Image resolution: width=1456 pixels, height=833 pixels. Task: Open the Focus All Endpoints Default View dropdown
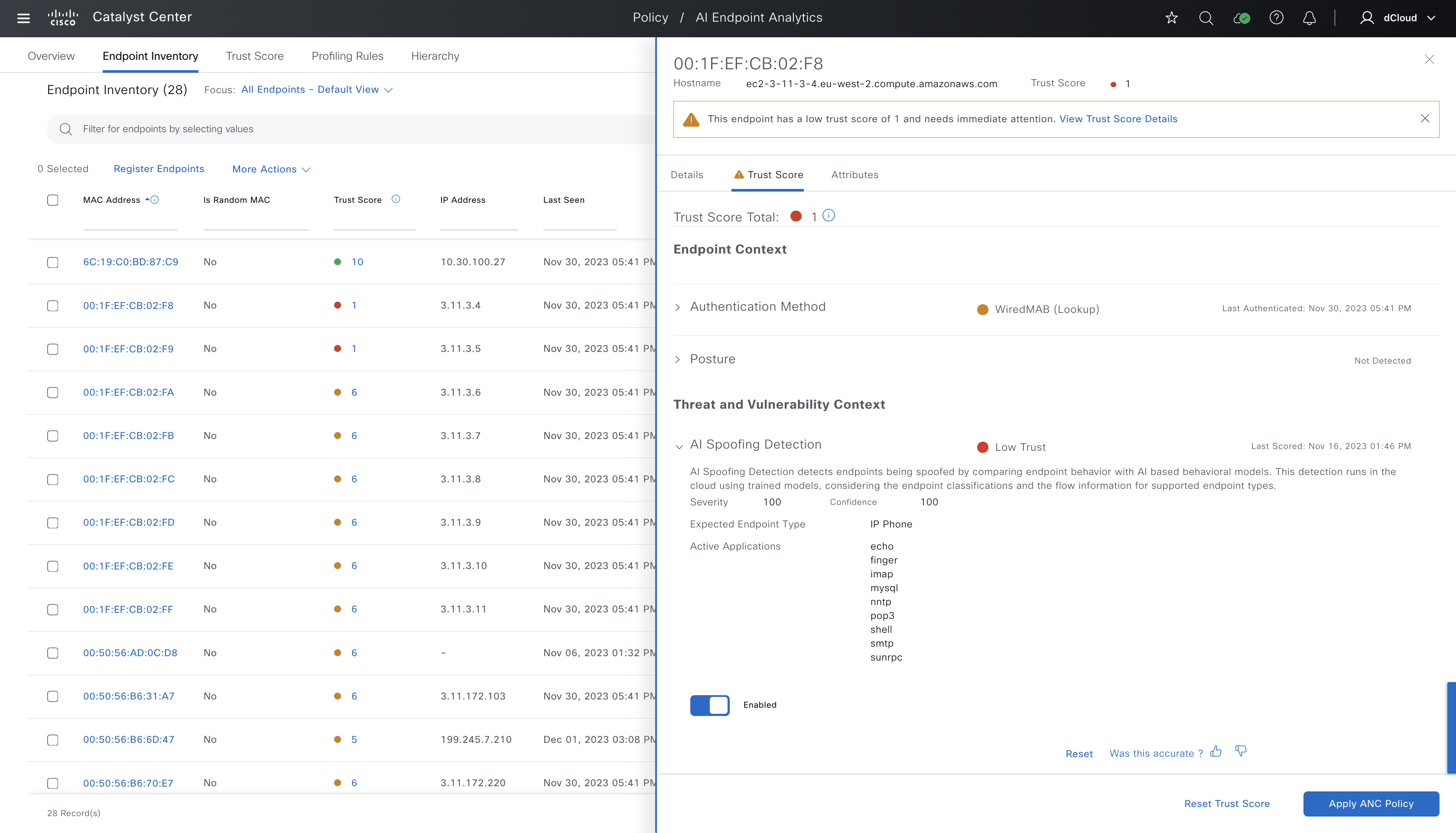[316, 90]
